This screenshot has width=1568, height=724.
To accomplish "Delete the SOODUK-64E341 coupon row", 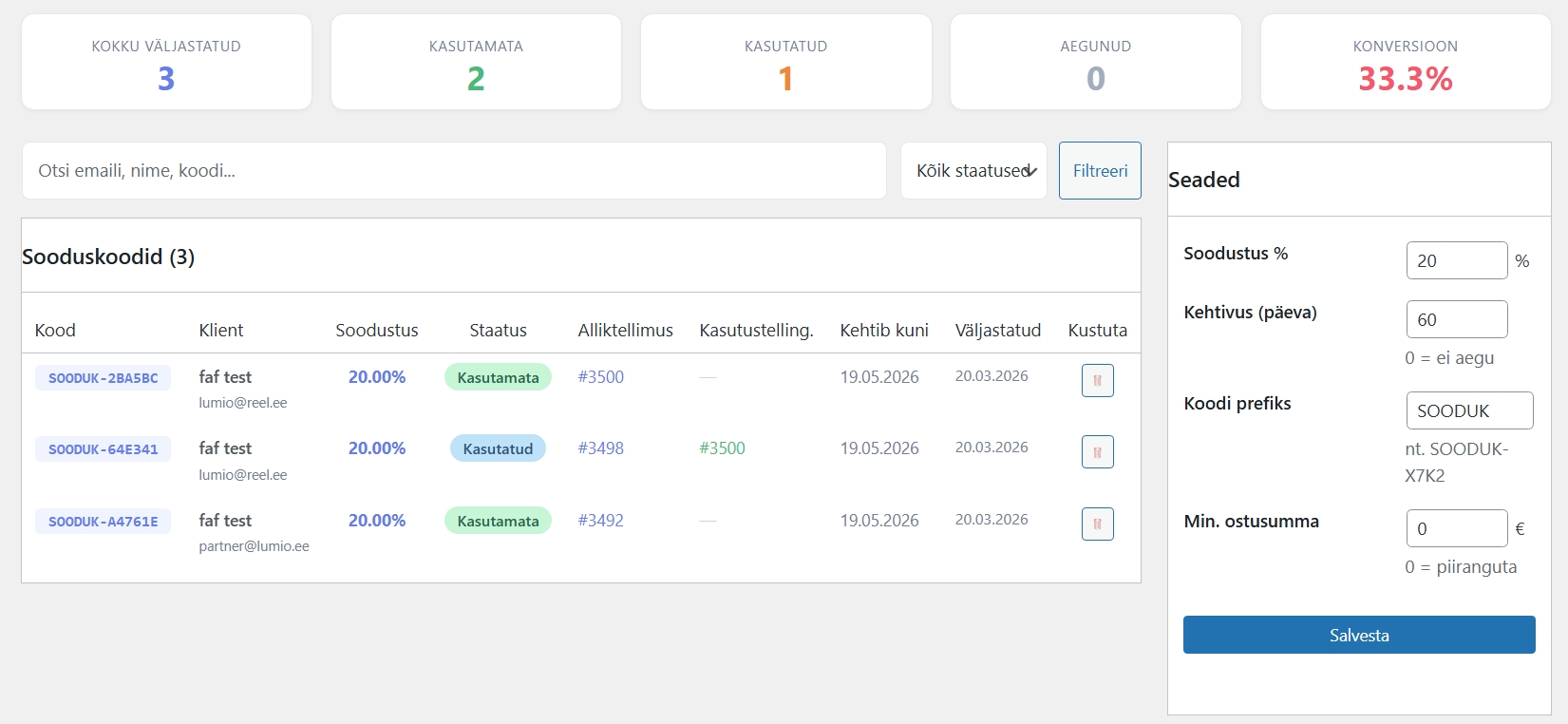I will (1097, 452).
